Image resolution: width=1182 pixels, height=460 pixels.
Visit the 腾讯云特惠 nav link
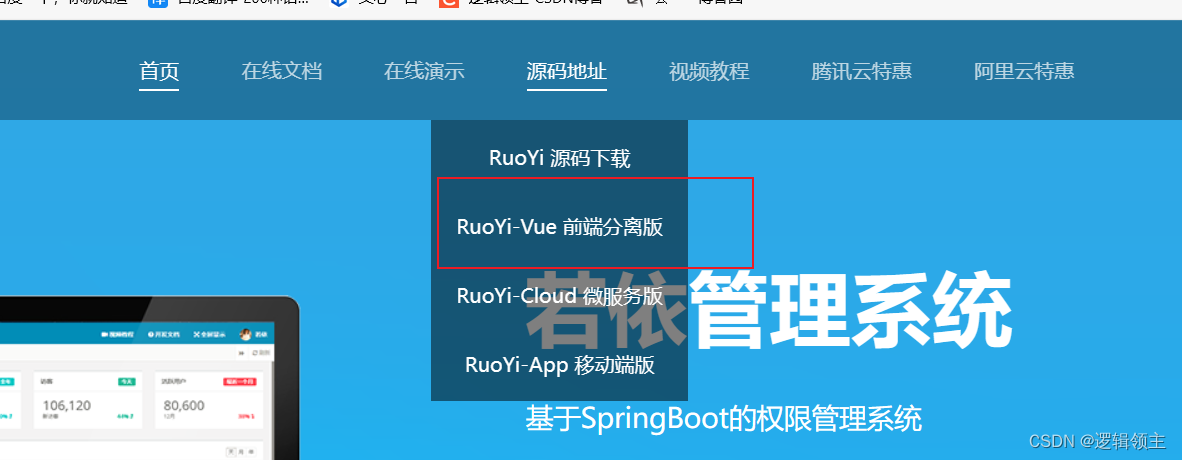point(862,72)
